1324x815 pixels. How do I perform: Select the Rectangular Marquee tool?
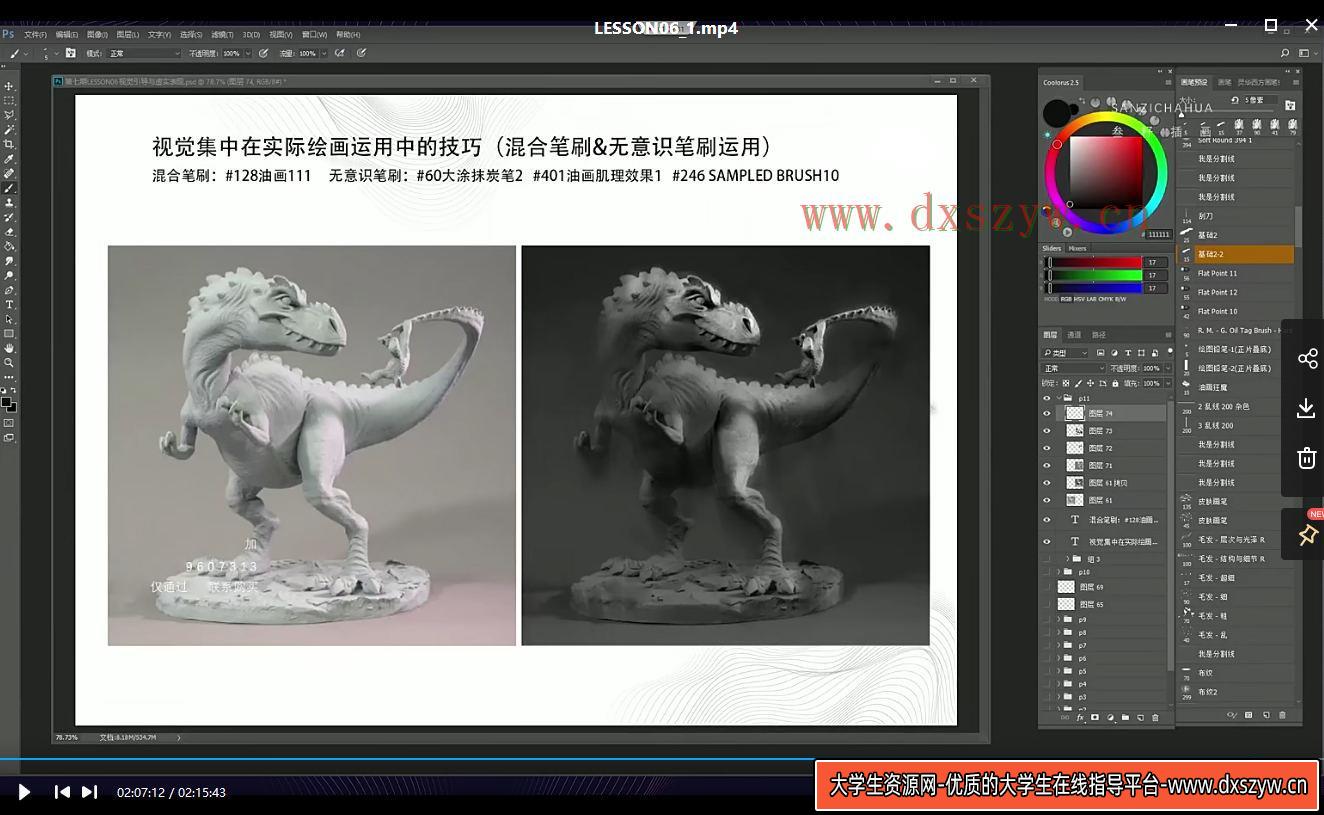pyautogui.click(x=9, y=101)
